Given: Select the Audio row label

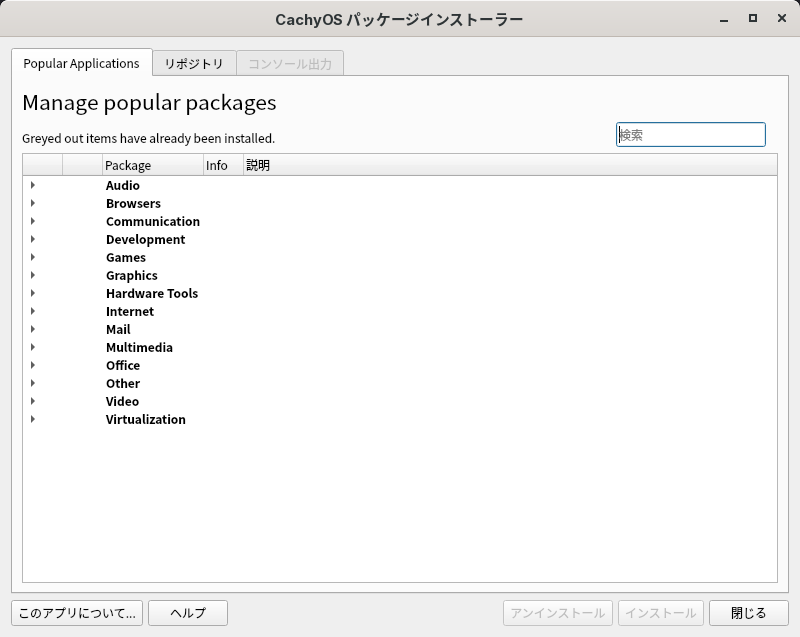Looking at the screenshot, I should click(122, 186).
